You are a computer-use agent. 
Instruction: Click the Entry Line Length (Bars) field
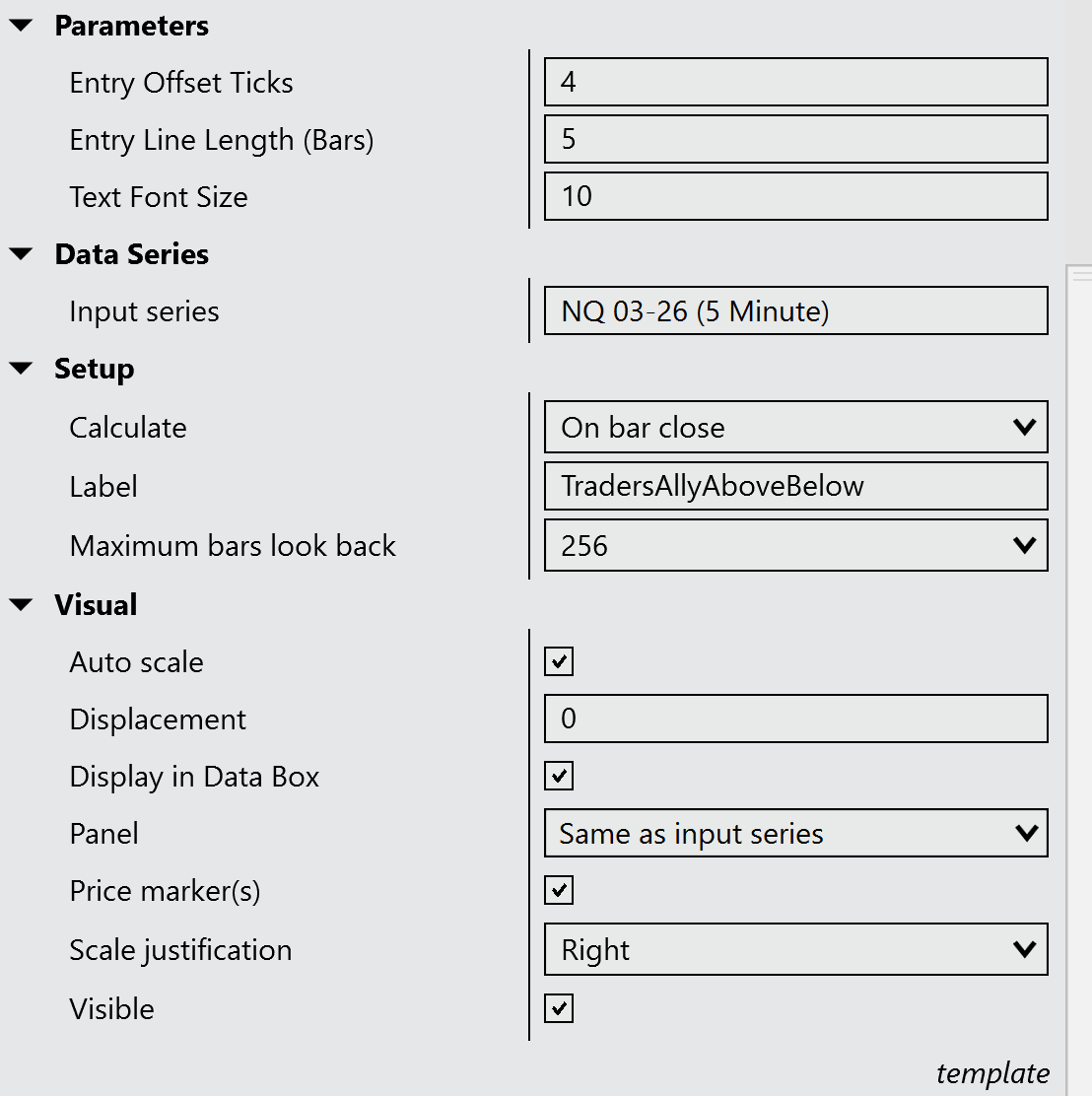795,139
